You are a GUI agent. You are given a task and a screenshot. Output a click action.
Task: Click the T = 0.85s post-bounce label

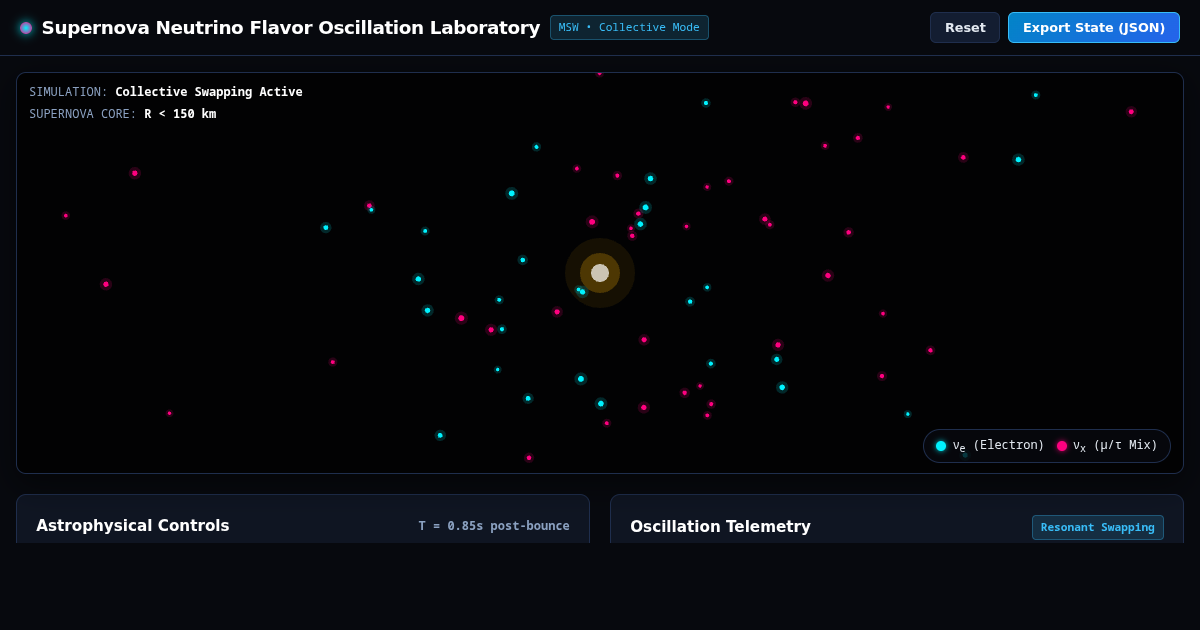494,526
